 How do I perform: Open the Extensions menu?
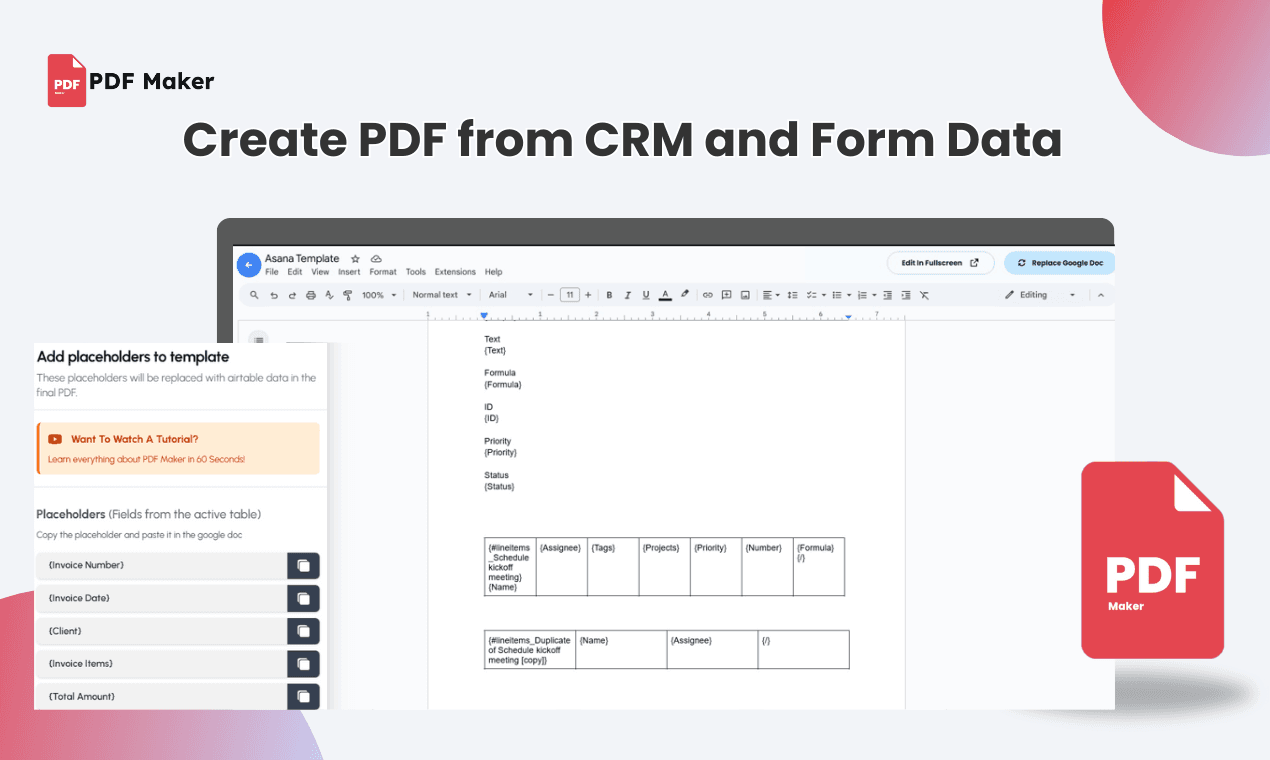tap(455, 272)
